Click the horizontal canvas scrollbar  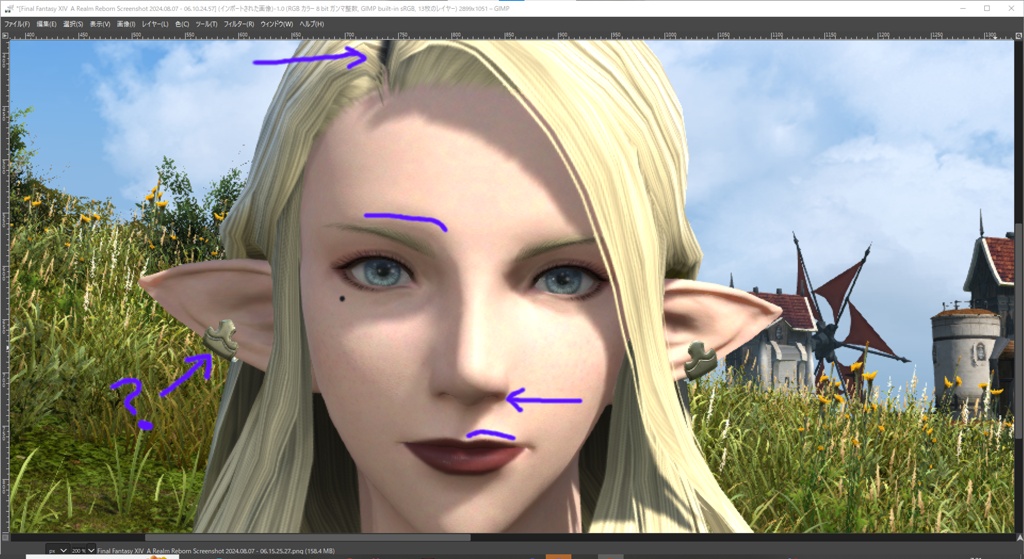[307, 537]
